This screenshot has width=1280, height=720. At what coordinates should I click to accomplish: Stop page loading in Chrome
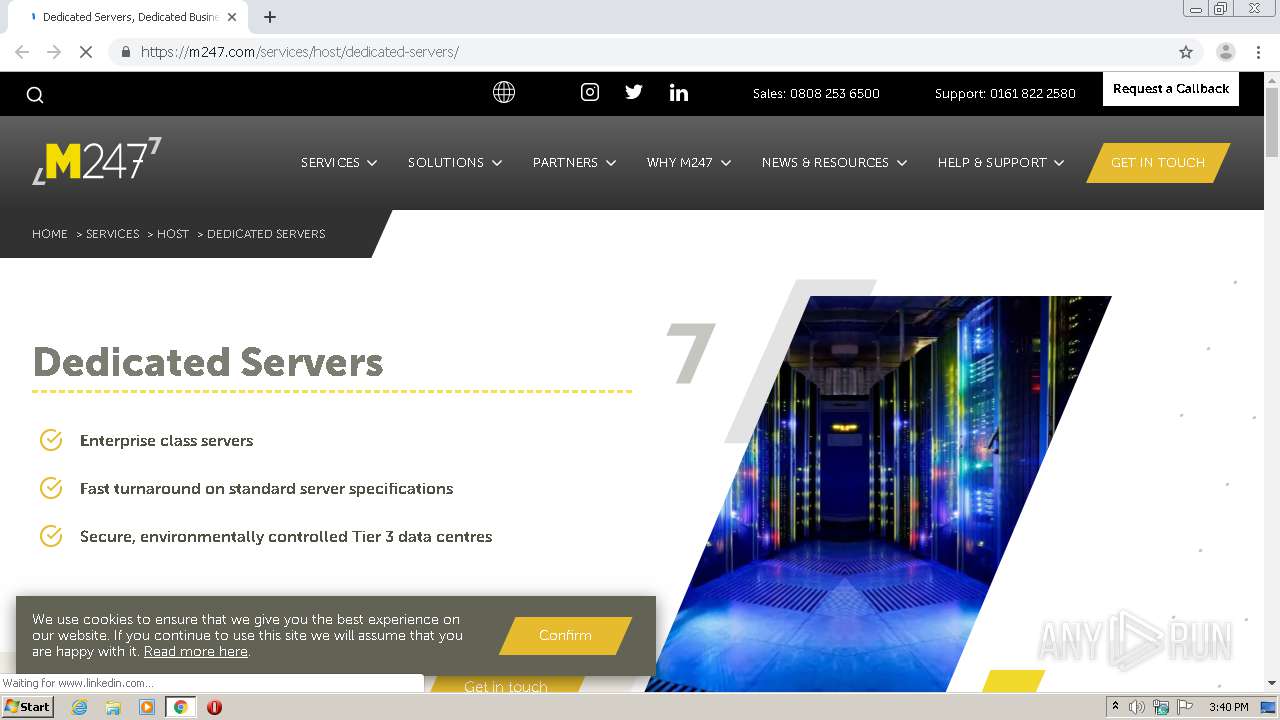(86, 52)
